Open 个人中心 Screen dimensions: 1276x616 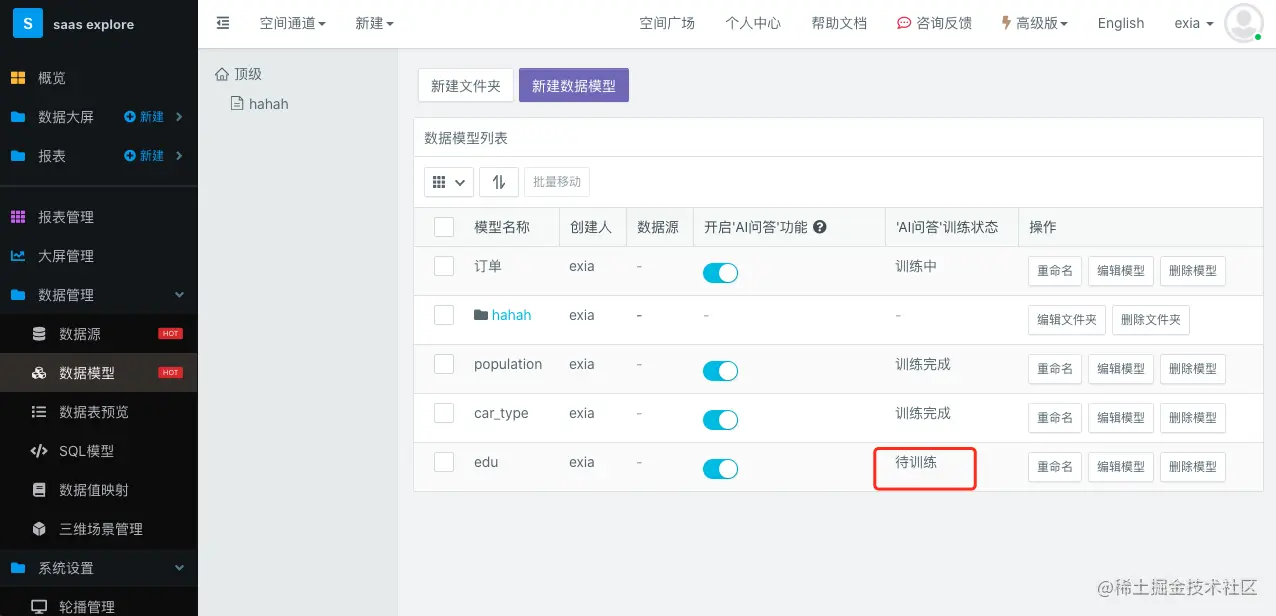753,23
